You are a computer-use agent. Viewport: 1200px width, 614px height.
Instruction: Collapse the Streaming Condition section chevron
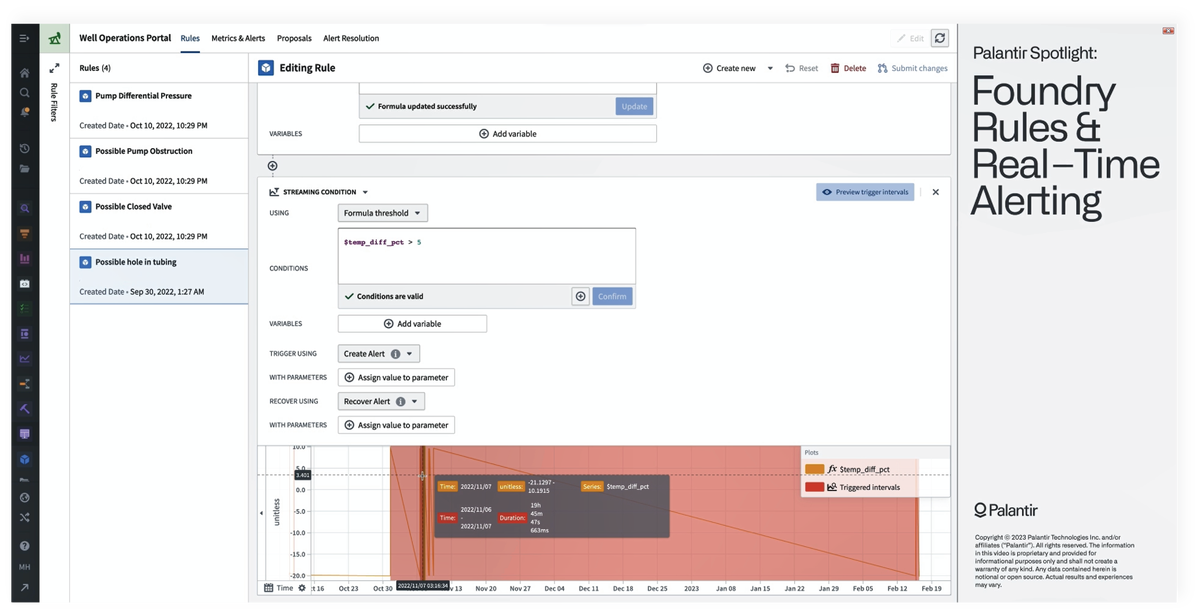coord(366,192)
